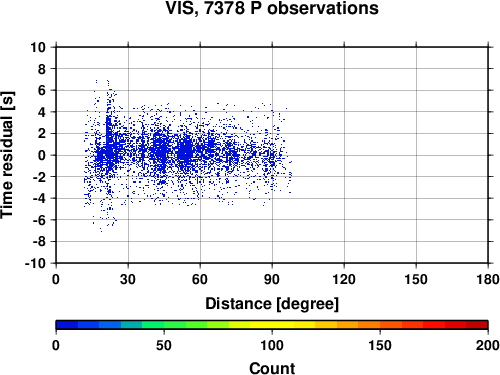Click the yellow section of the colorbar near 100
The image size is (500, 375).
[272, 325]
